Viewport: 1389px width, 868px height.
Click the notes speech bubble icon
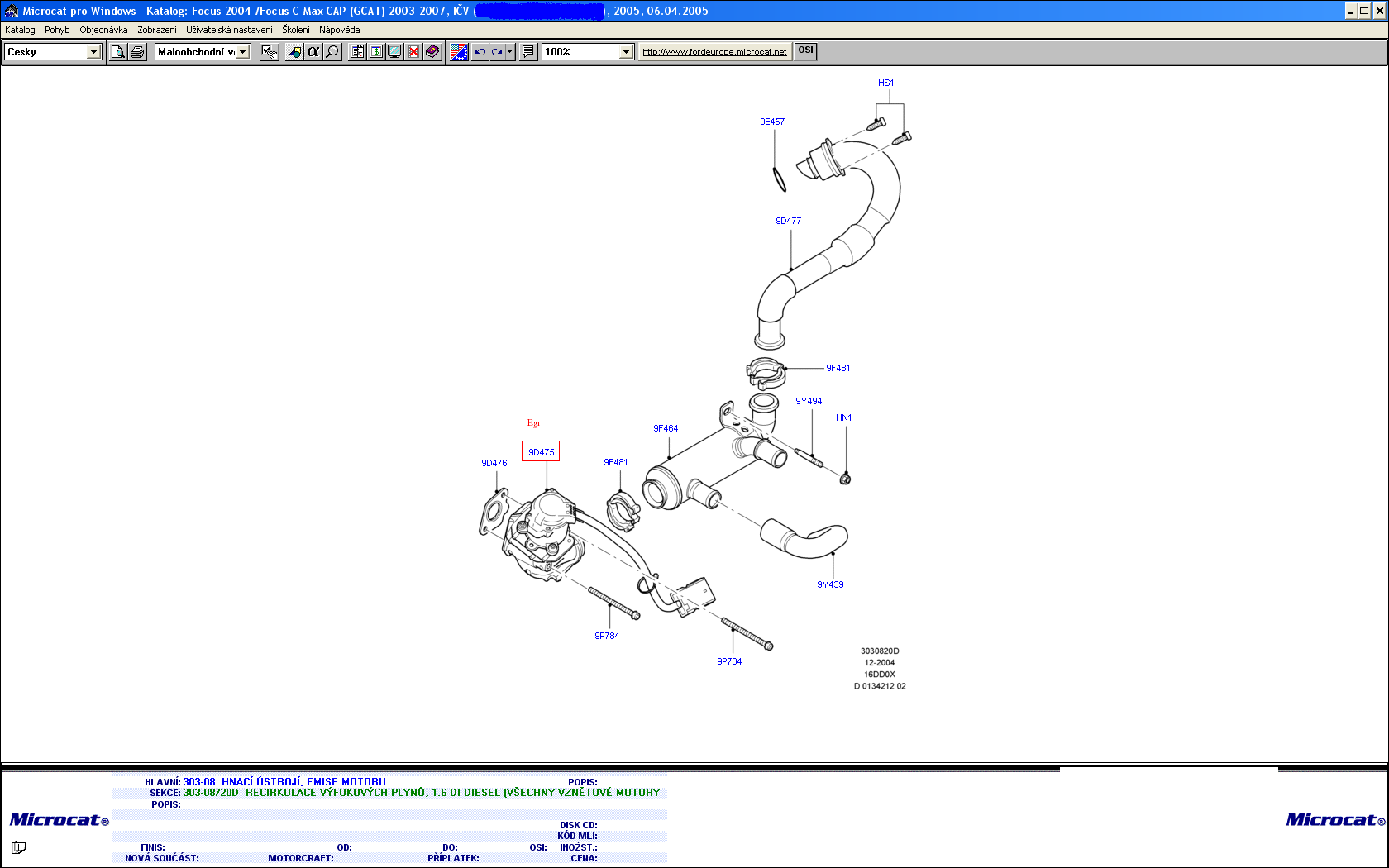tap(528, 52)
